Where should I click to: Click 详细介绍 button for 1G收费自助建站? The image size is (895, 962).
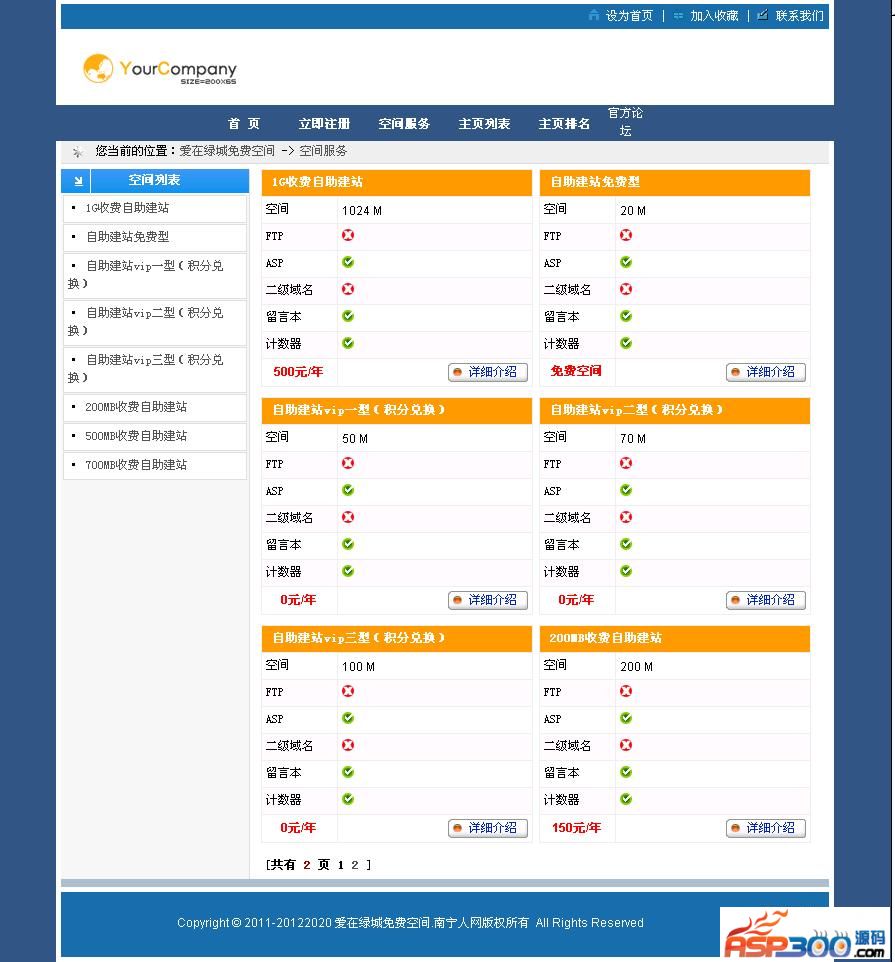[488, 372]
